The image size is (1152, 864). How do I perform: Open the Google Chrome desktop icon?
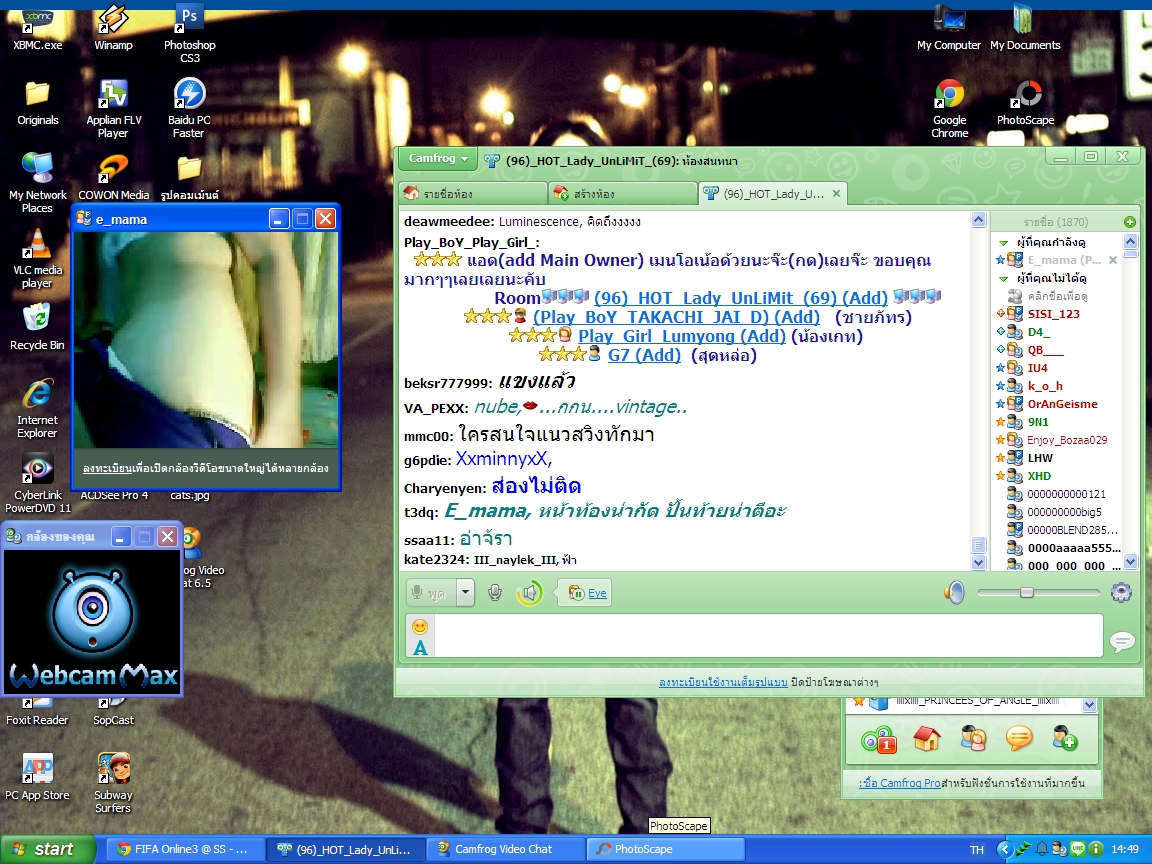949,108
